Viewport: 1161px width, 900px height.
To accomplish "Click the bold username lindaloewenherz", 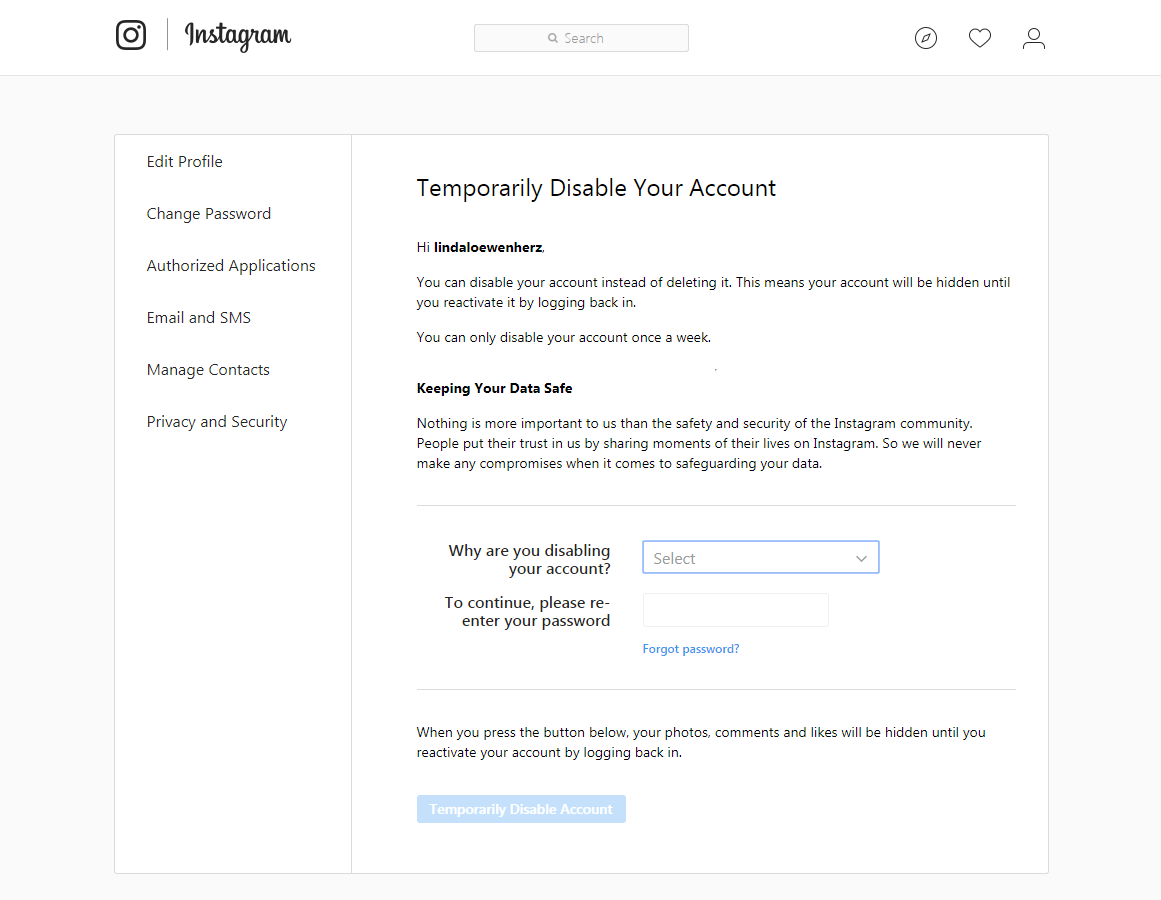I will (x=488, y=247).
